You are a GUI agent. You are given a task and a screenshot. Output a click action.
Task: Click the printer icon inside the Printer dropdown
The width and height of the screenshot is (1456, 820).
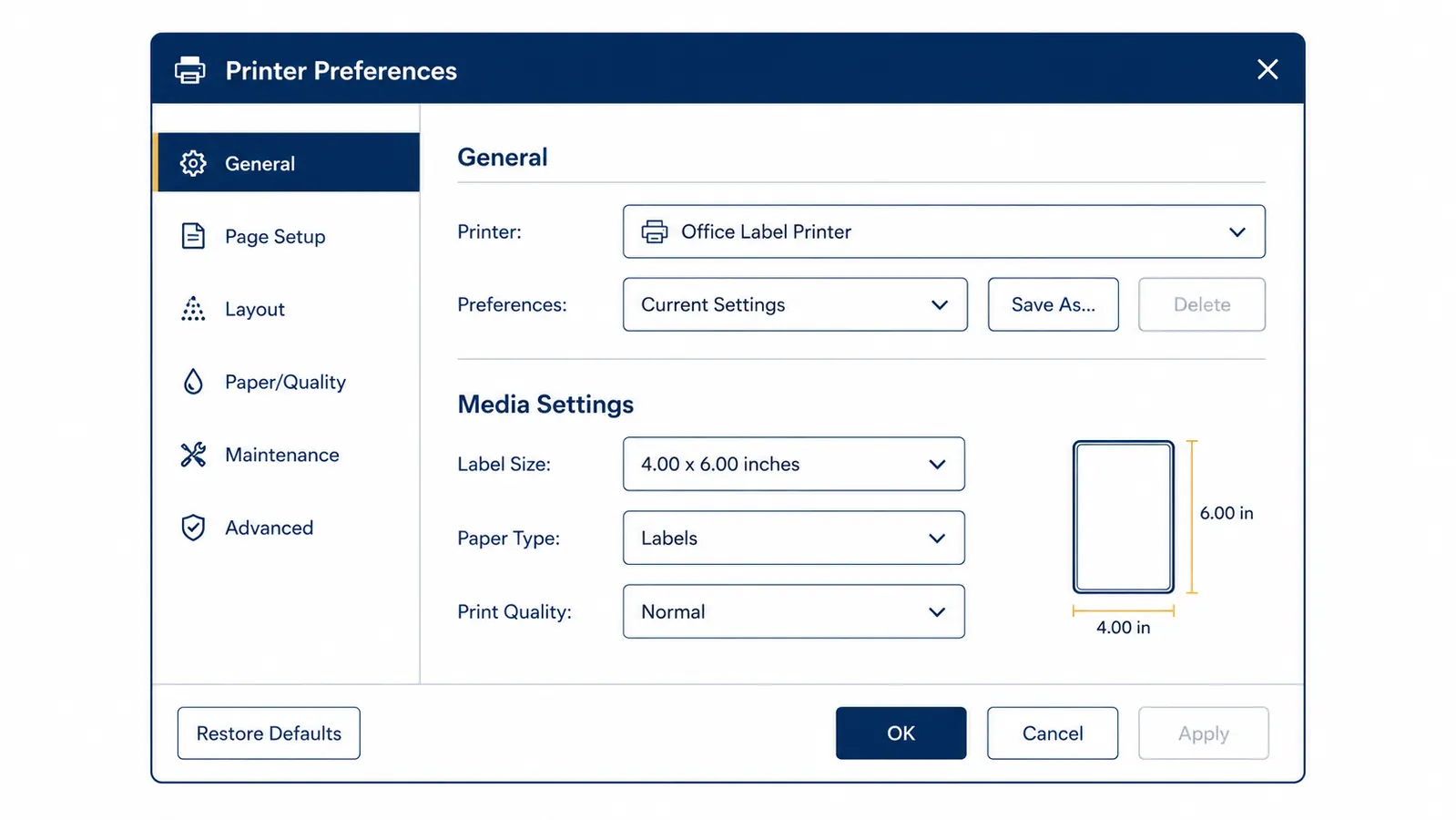[655, 231]
